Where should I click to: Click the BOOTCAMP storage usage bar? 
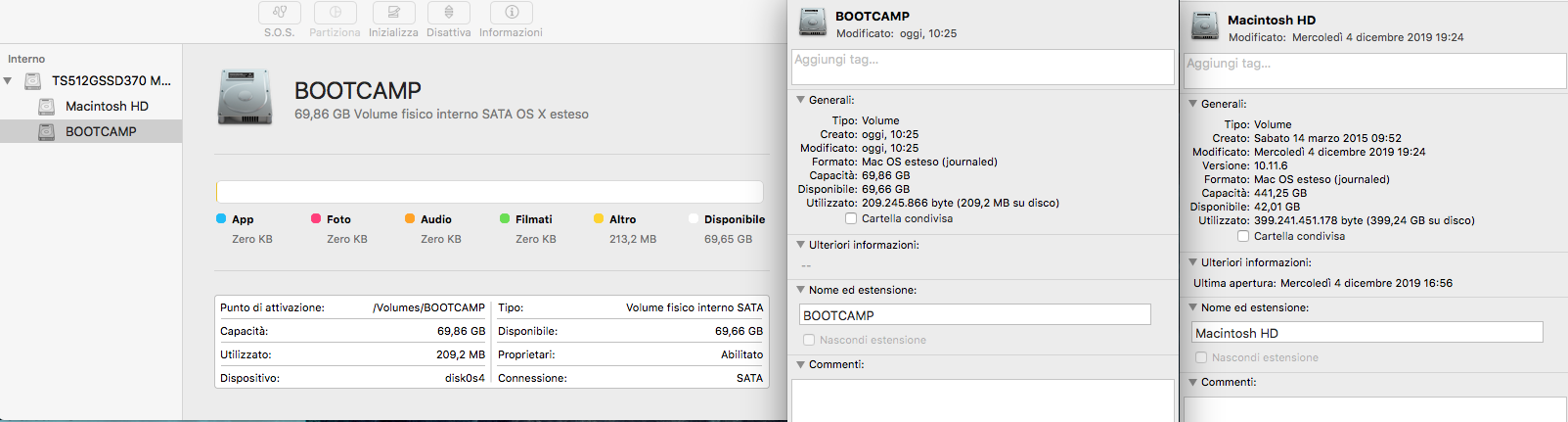pyautogui.click(x=490, y=191)
